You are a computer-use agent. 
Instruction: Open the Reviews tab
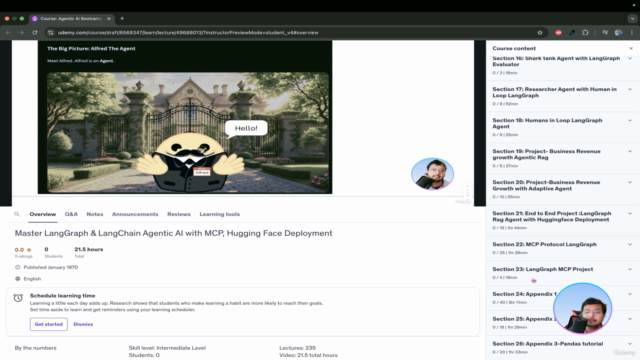click(179, 214)
